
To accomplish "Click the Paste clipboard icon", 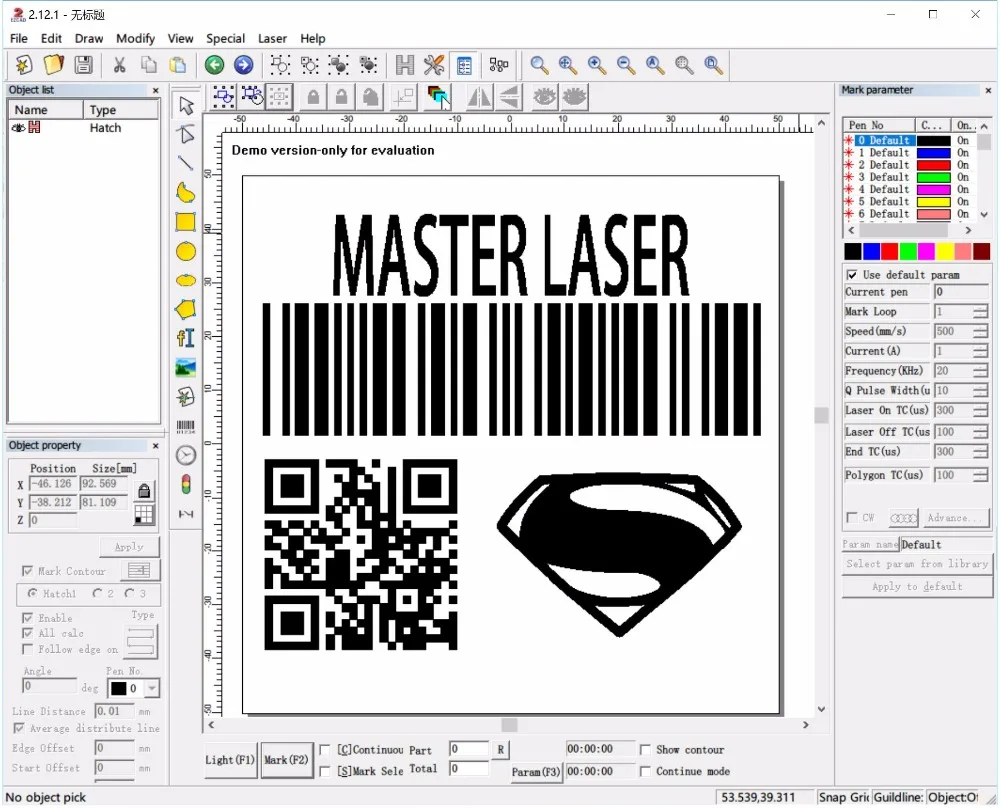I will (178, 65).
